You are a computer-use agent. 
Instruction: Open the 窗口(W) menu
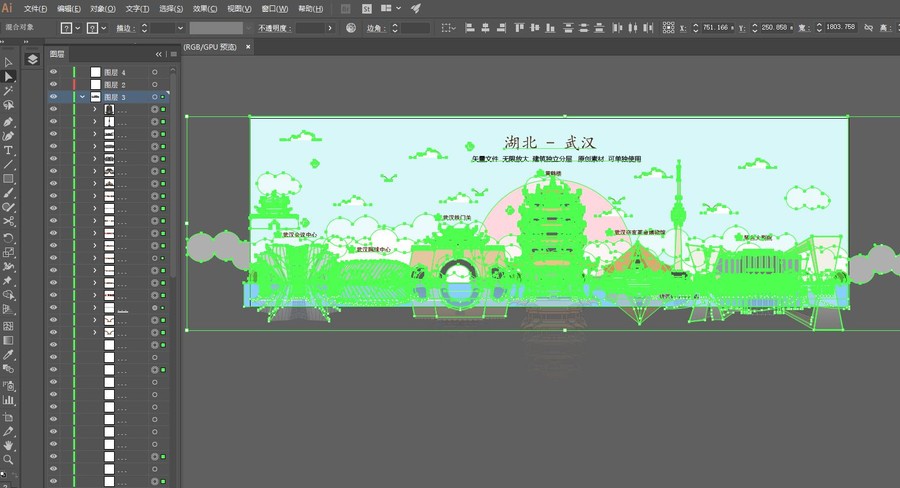pos(275,9)
